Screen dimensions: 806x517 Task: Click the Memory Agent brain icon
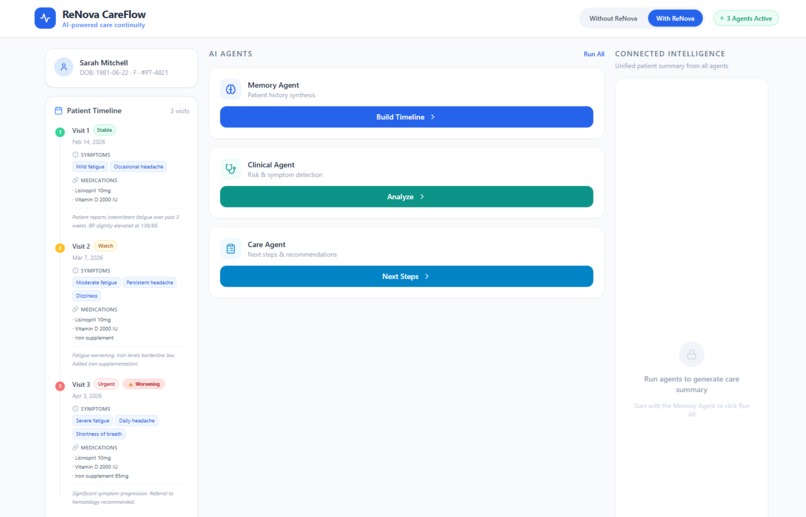[x=230, y=89]
